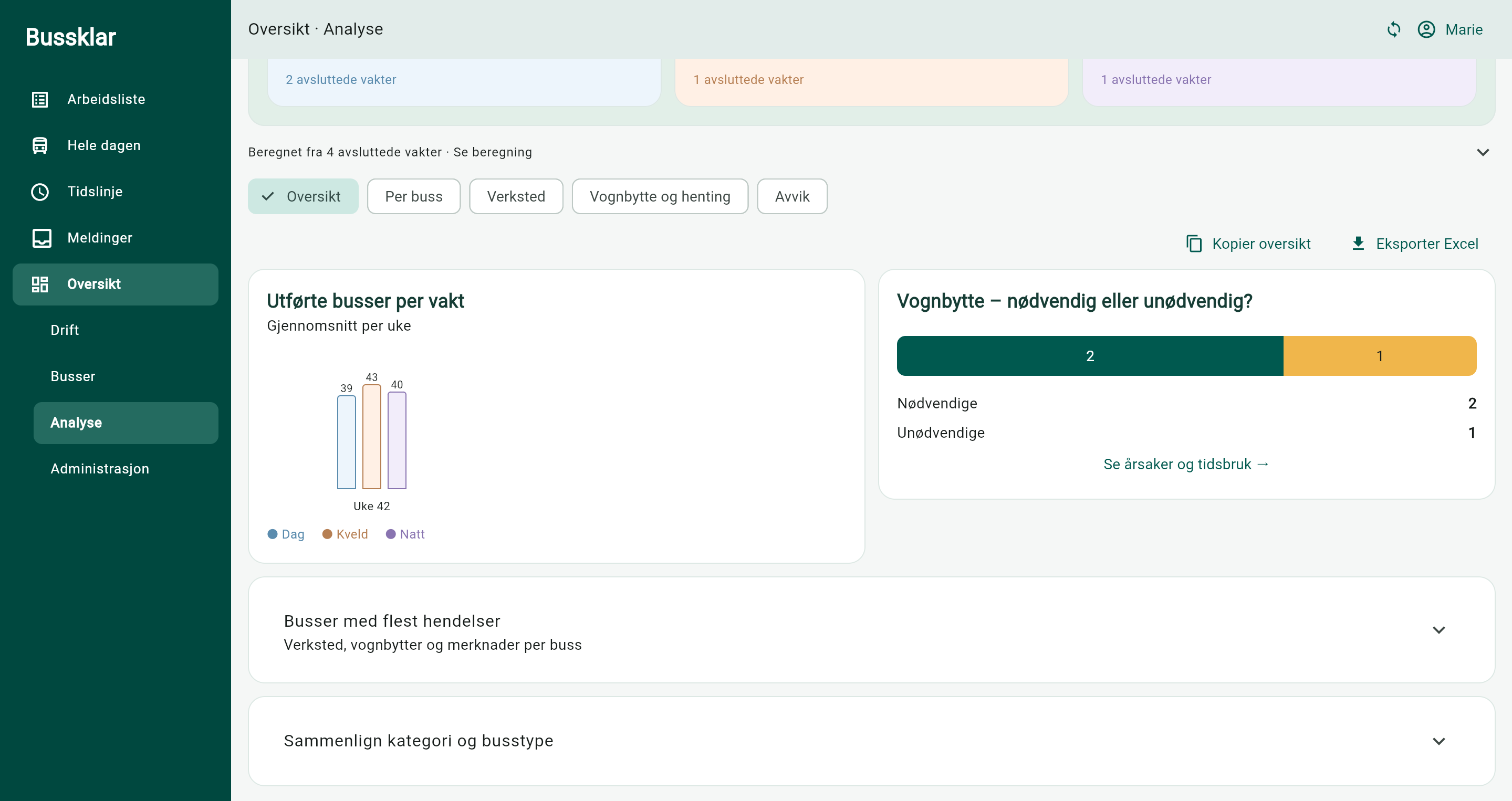Click the Bussklar logo title
The width and height of the screenshot is (1512, 801).
pyautogui.click(x=71, y=37)
